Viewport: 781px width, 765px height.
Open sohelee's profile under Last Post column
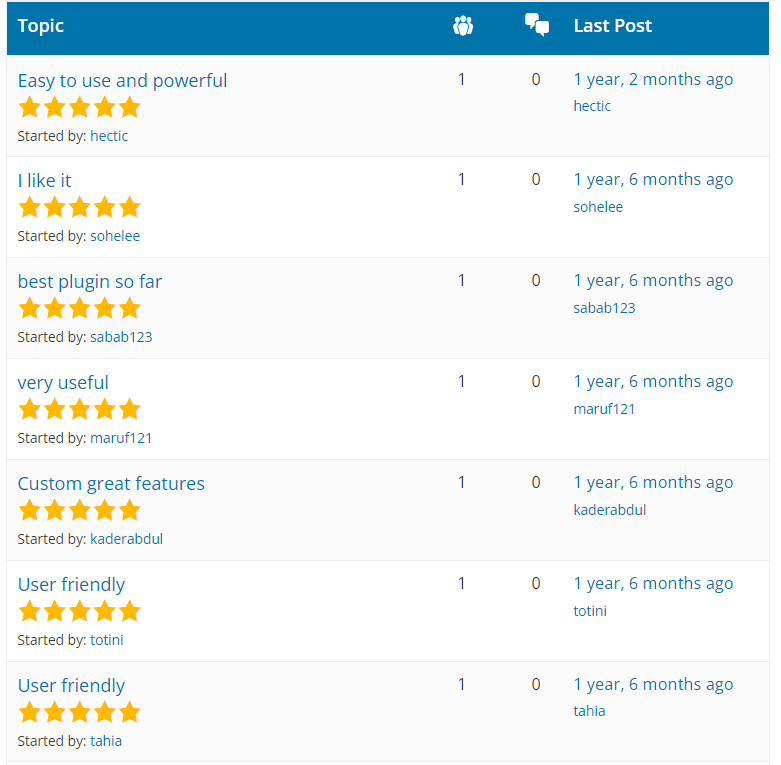click(598, 207)
